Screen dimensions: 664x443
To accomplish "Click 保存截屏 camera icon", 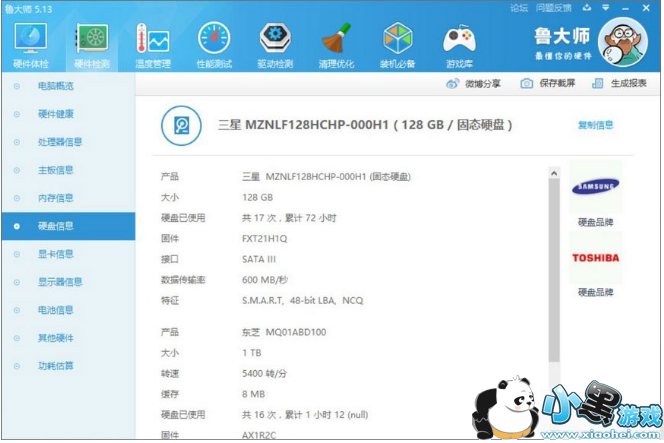I will tap(526, 83).
